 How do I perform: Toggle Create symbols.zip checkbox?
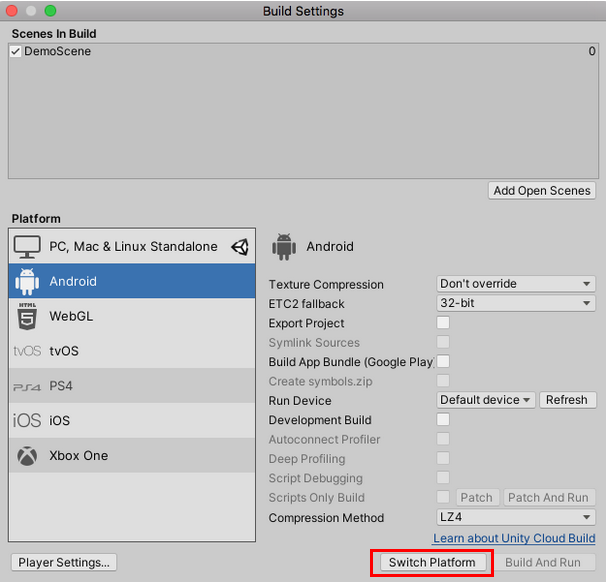(443, 381)
